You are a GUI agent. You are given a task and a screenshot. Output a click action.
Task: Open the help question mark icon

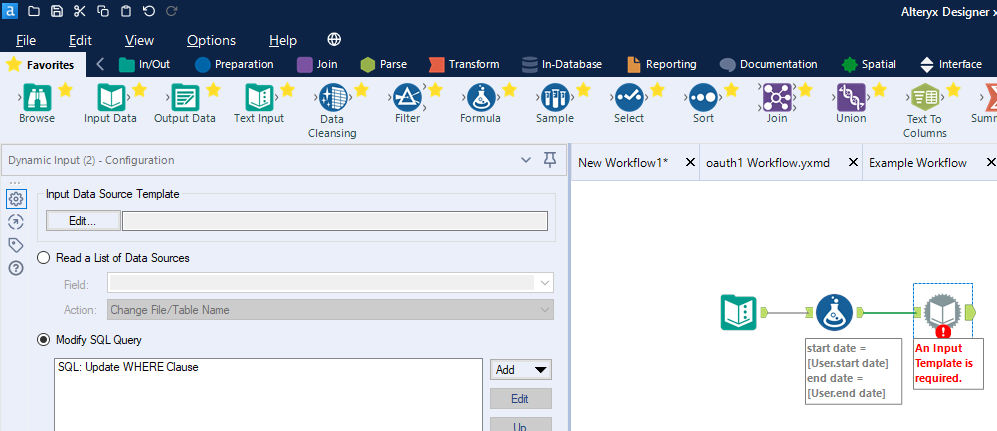[16, 268]
